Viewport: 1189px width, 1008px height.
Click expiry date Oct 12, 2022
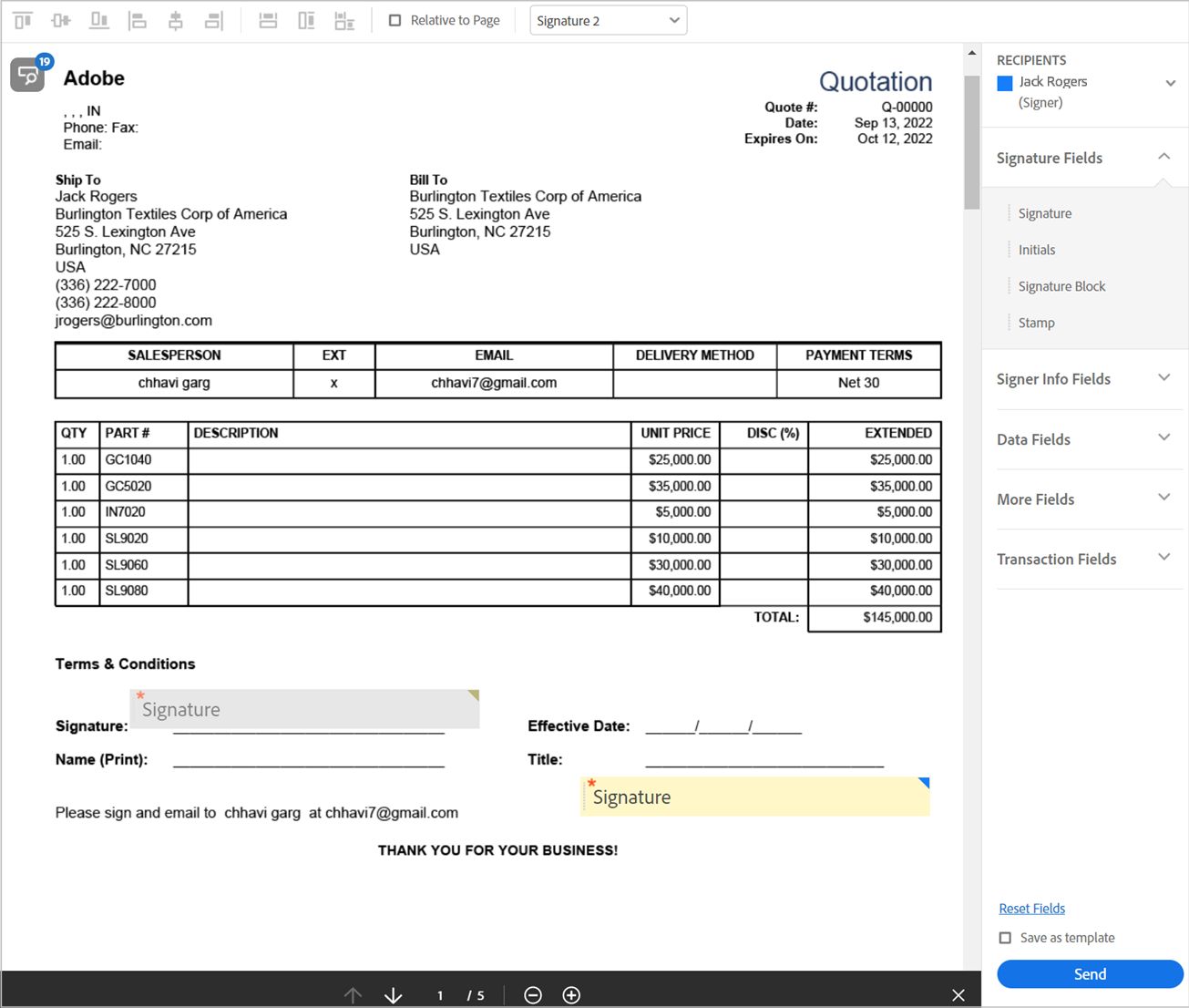click(x=895, y=139)
